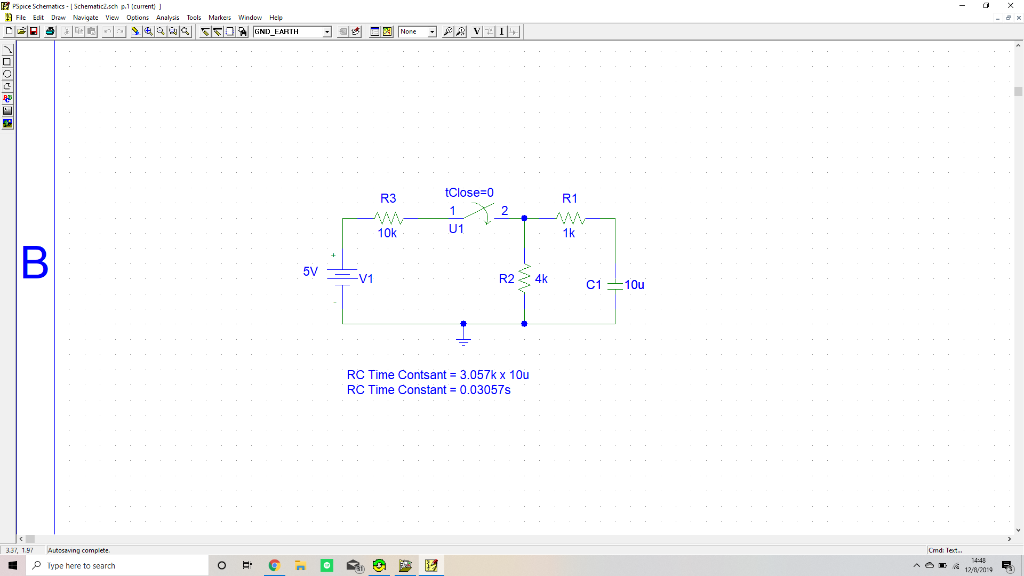
Task: Select the Zoom Area tool
Action: pyautogui.click(x=171, y=31)
